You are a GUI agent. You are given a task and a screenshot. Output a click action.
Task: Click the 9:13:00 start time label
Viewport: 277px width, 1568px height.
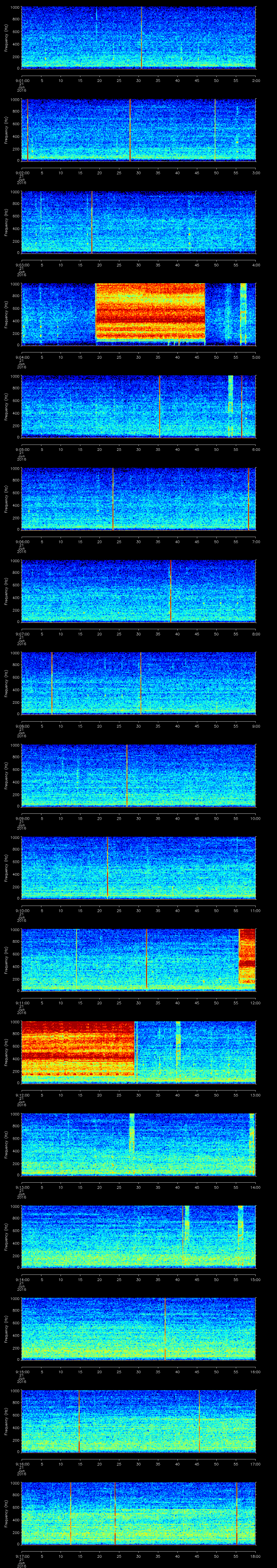click(22, 1187)
